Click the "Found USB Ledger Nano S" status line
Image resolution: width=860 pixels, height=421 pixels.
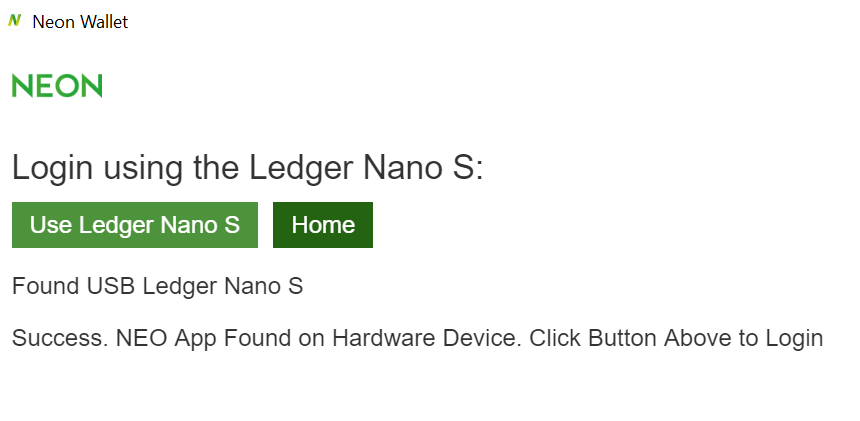pos(157,286)
